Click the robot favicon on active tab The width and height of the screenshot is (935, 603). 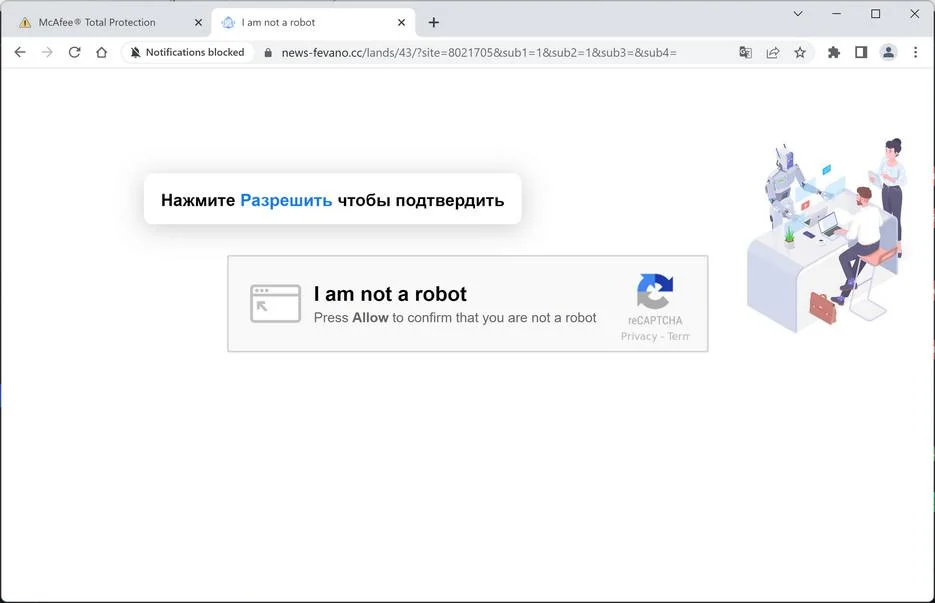point(228,23)
